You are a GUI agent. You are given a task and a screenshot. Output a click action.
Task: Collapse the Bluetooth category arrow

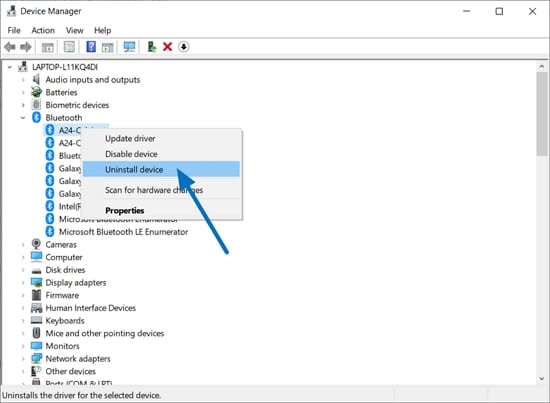point(23,118)
